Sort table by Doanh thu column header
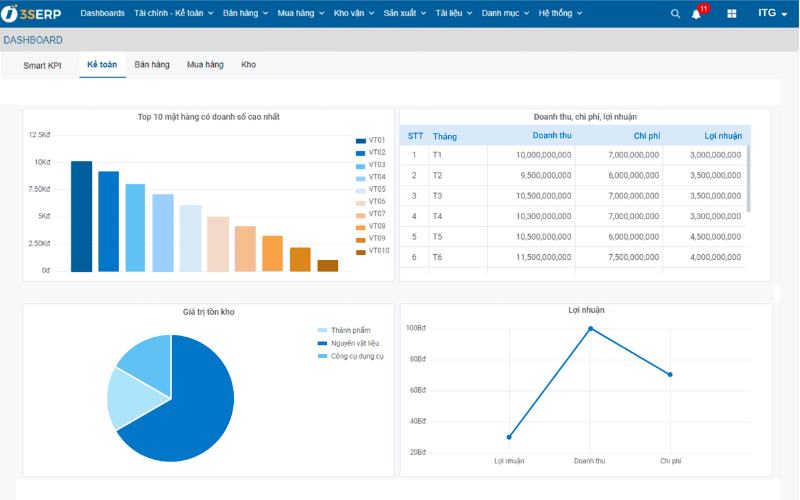The height and width of the screenshot is (500, 800). tap(552, 136)
